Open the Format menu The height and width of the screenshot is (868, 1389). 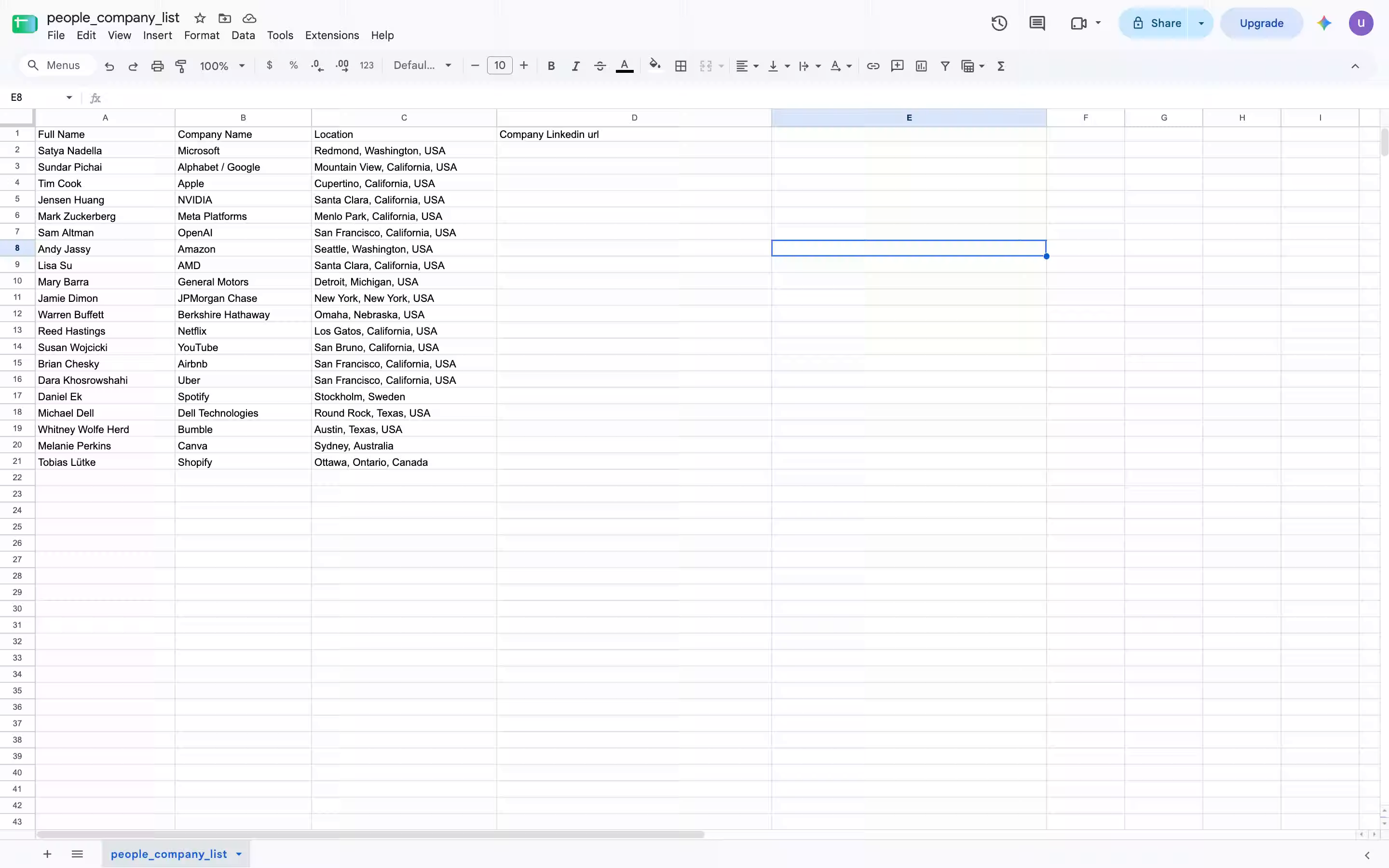(202, 36)
